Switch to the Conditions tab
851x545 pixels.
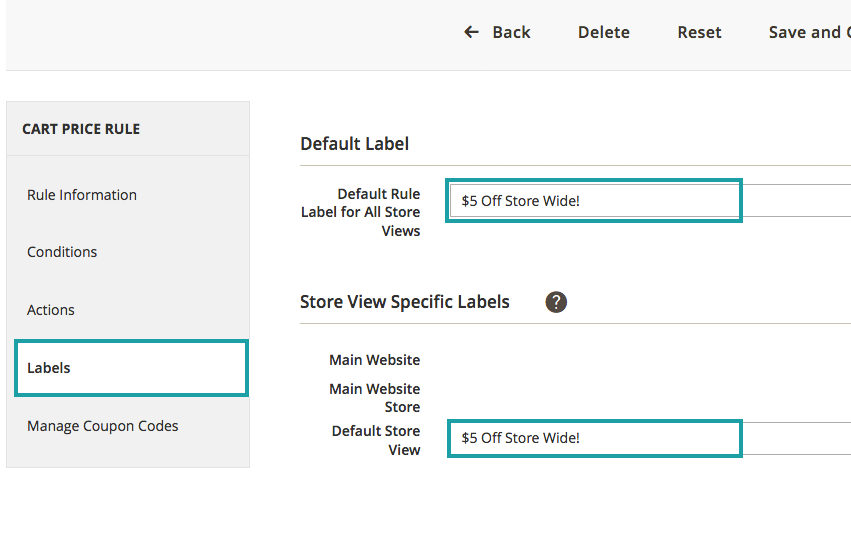[x=62, y=252]
